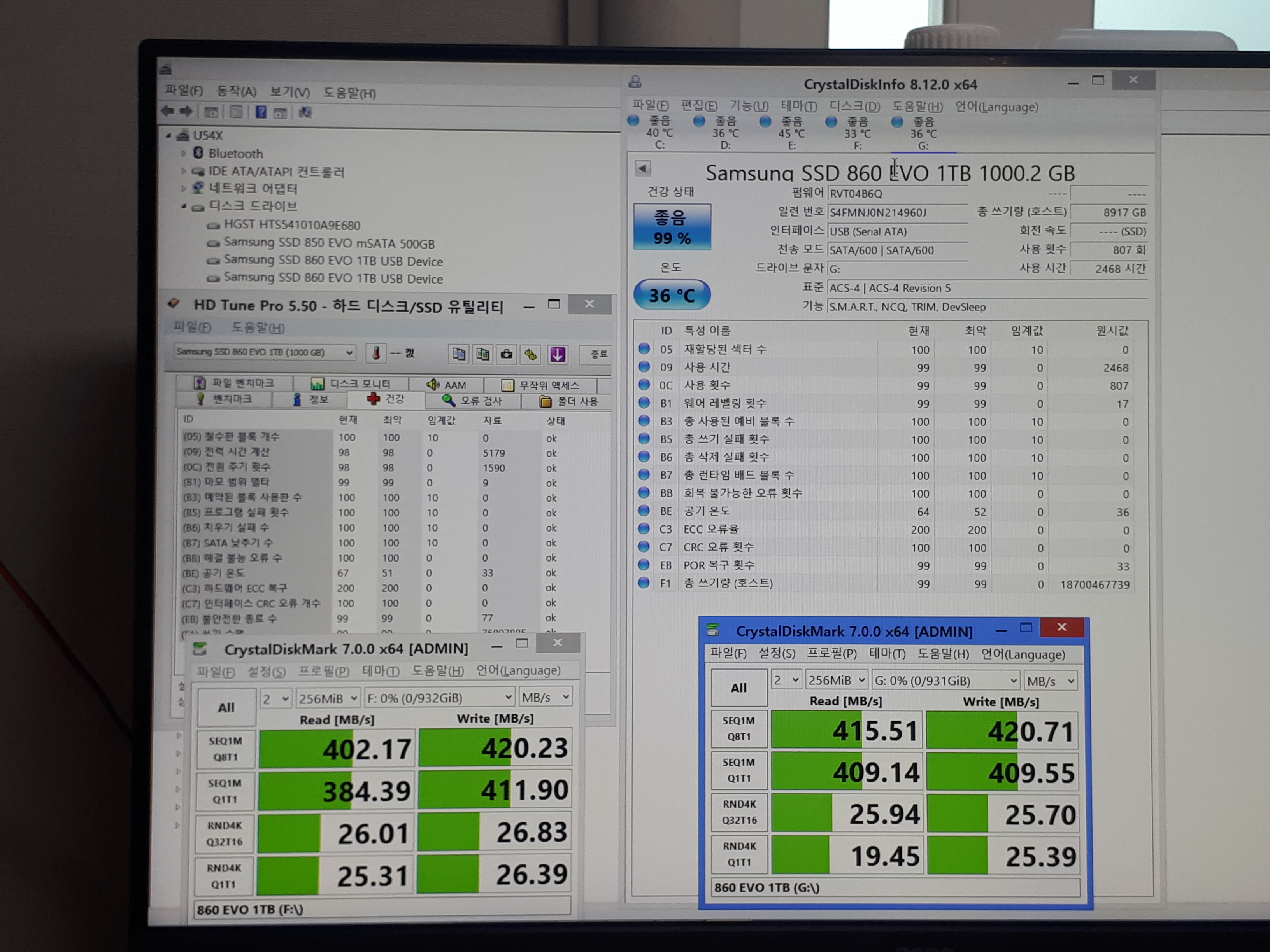
Task: Click the F: CrystalDiskMark title bar icon
Action: coord(200,649)
